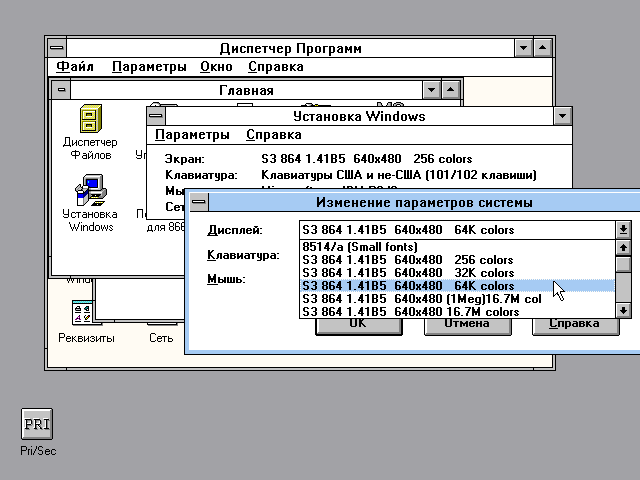640x480 pixels.
Task: Click the Справка button in the dialog
Action: coord(576,325)
